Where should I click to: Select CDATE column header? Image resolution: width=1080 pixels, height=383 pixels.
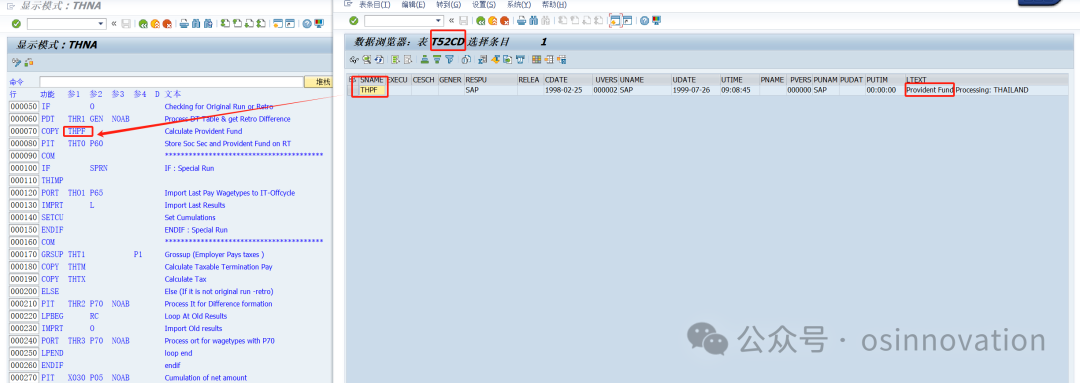(x=568, y=80)
